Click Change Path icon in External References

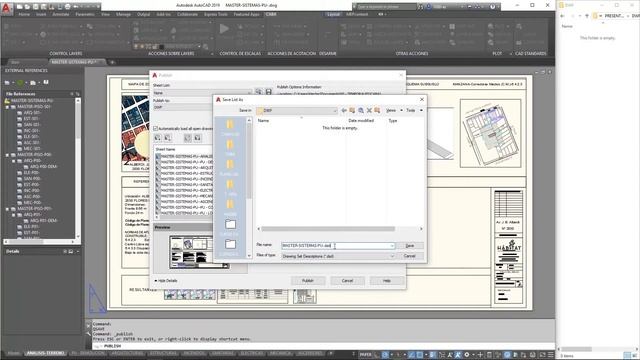pyautogui.click(x=33, y=82)
